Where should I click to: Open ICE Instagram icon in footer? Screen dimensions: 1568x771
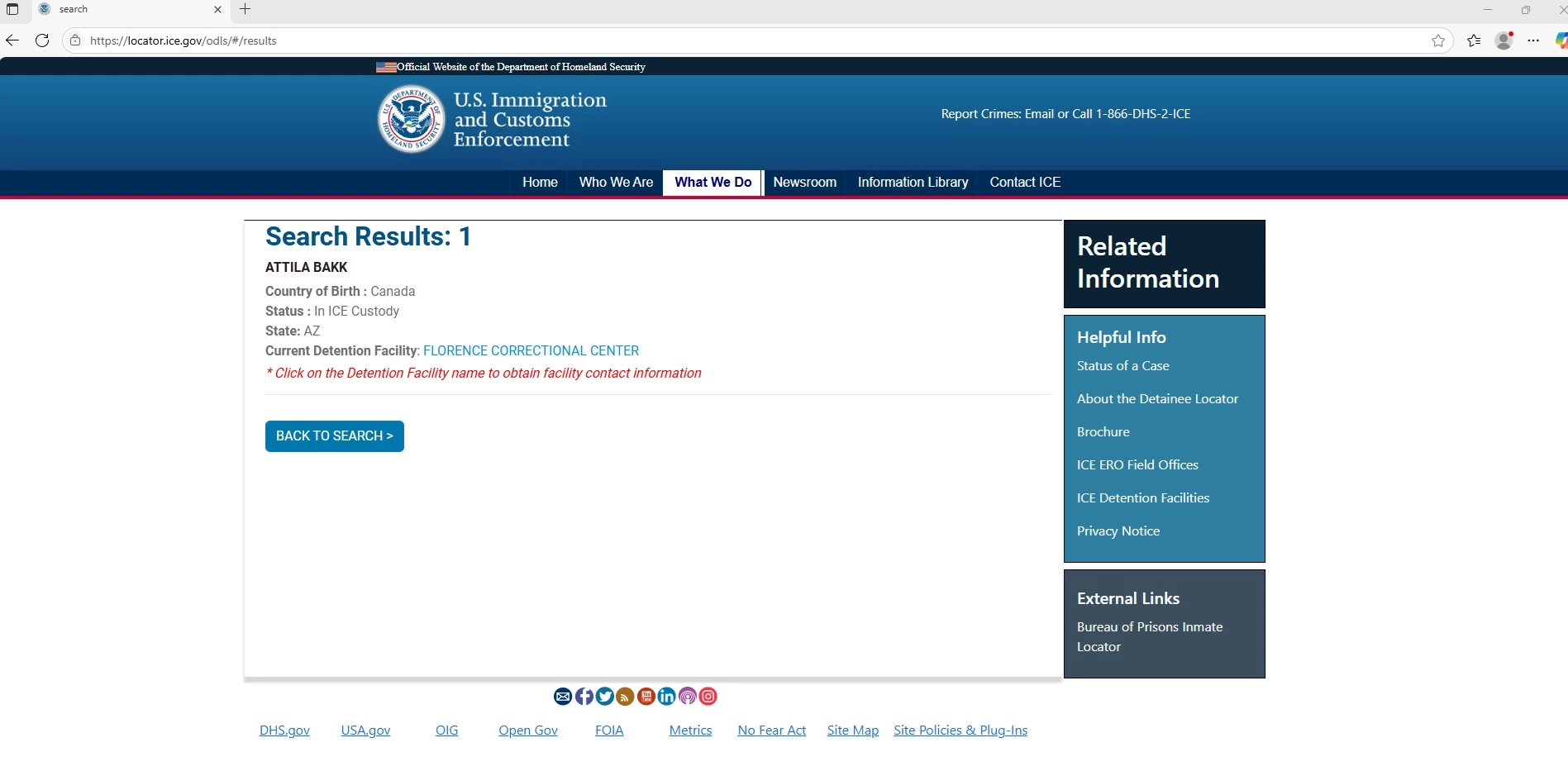708,697
